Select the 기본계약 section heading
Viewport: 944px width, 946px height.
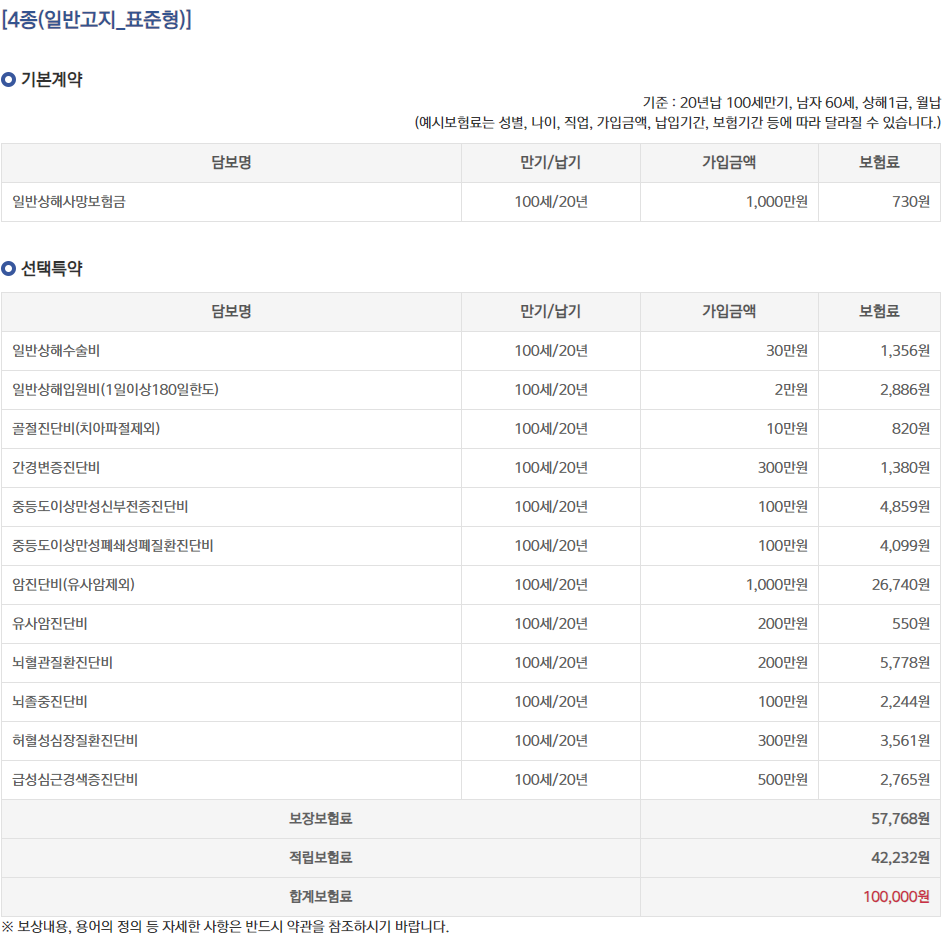[x=51, y=80]
